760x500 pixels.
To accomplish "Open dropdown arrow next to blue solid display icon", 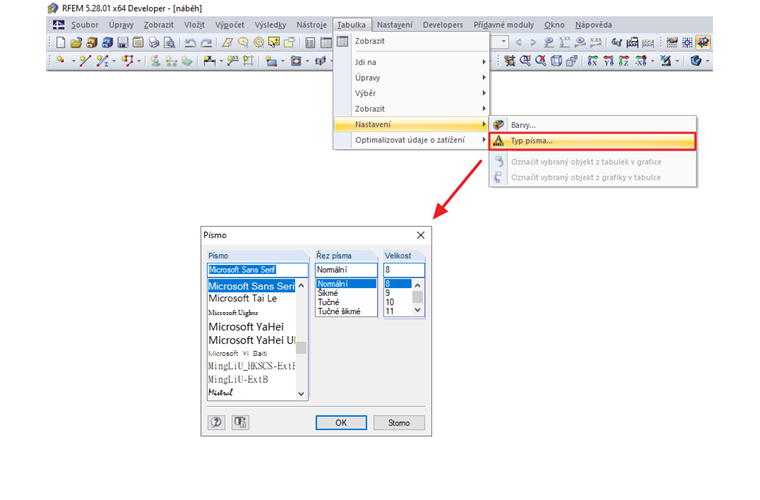I will [708, 61].
